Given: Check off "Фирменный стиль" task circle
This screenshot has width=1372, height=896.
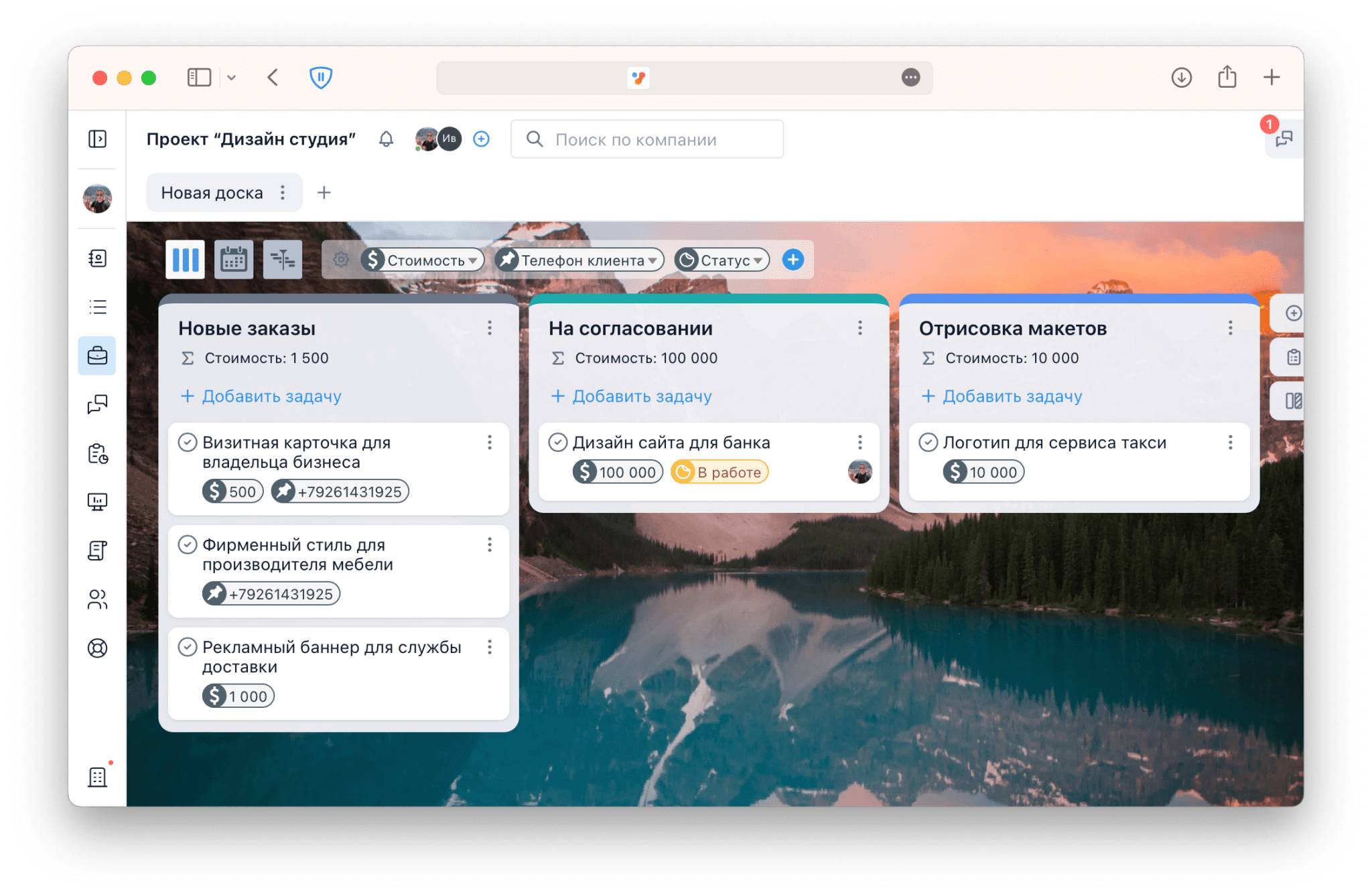Looking at the screenshot, I should (187, 545).
